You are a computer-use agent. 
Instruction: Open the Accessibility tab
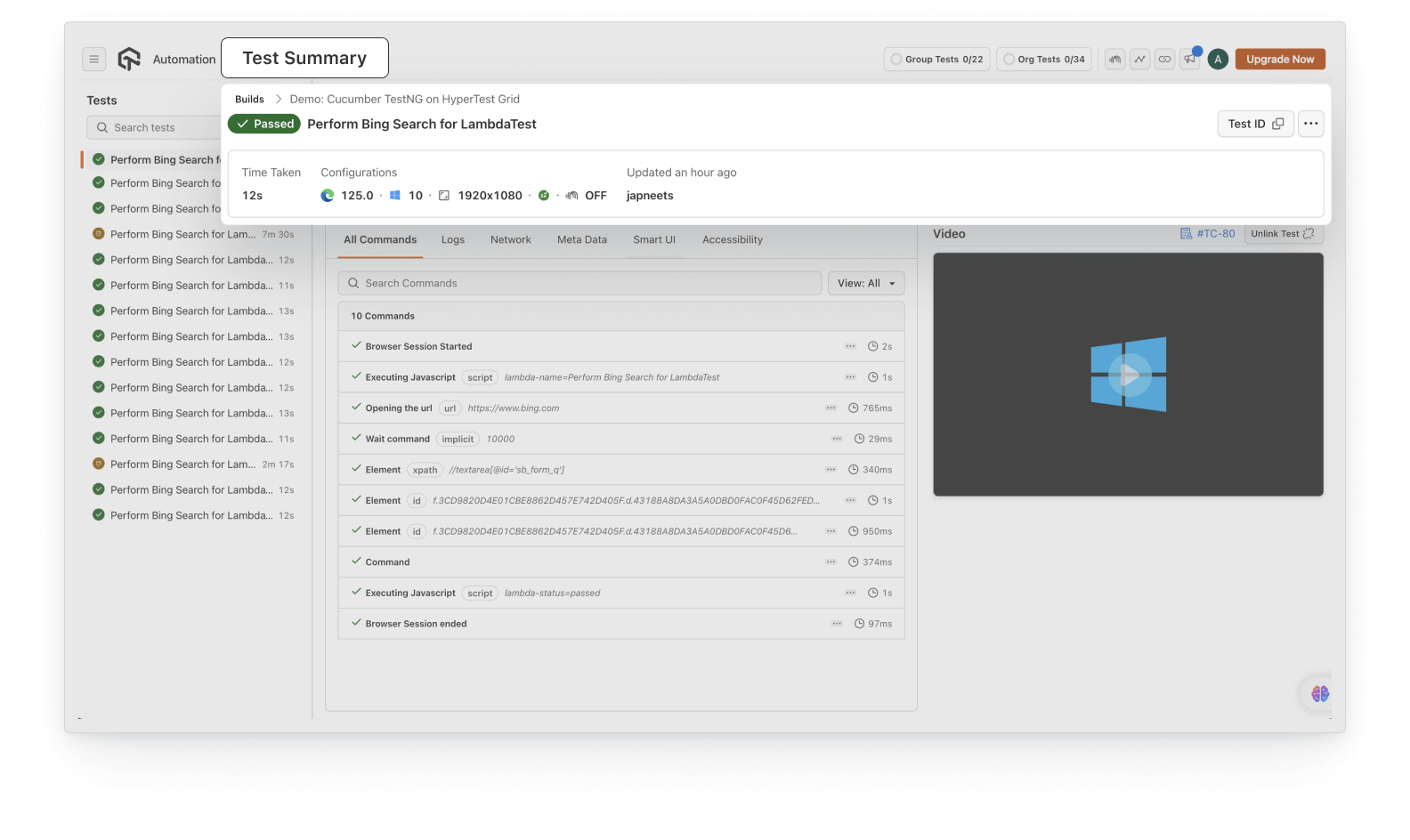pyautogui.click(x=732, y=239)
